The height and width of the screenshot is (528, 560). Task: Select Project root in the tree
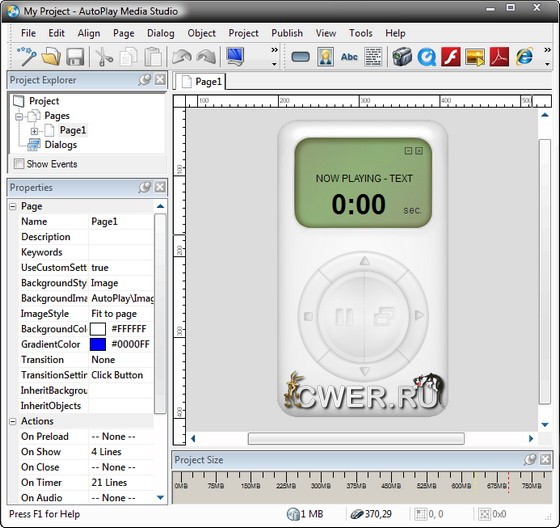(x=44, y=101)
